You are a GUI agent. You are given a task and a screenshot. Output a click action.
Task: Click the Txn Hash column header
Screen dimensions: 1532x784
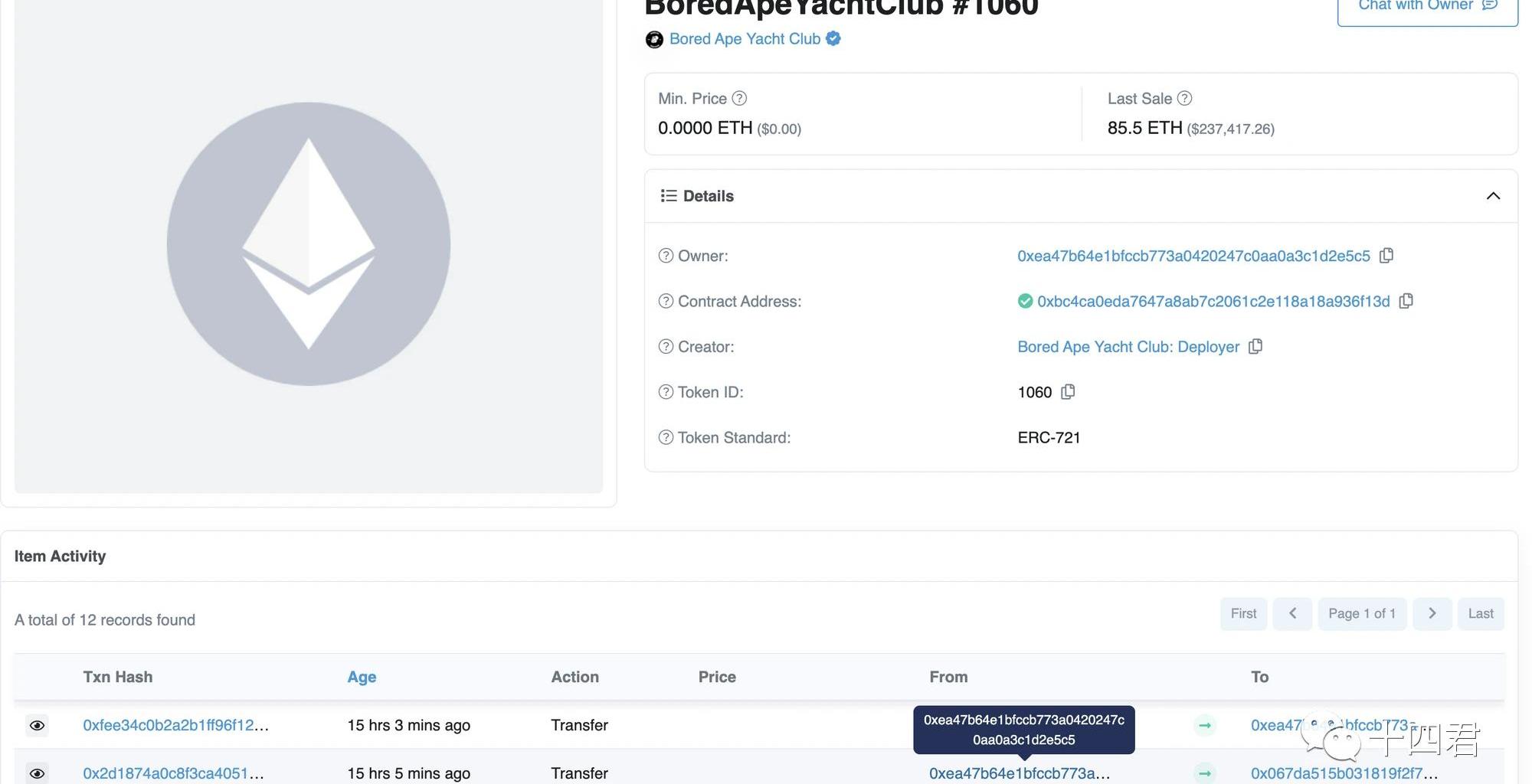coord(118,677)
